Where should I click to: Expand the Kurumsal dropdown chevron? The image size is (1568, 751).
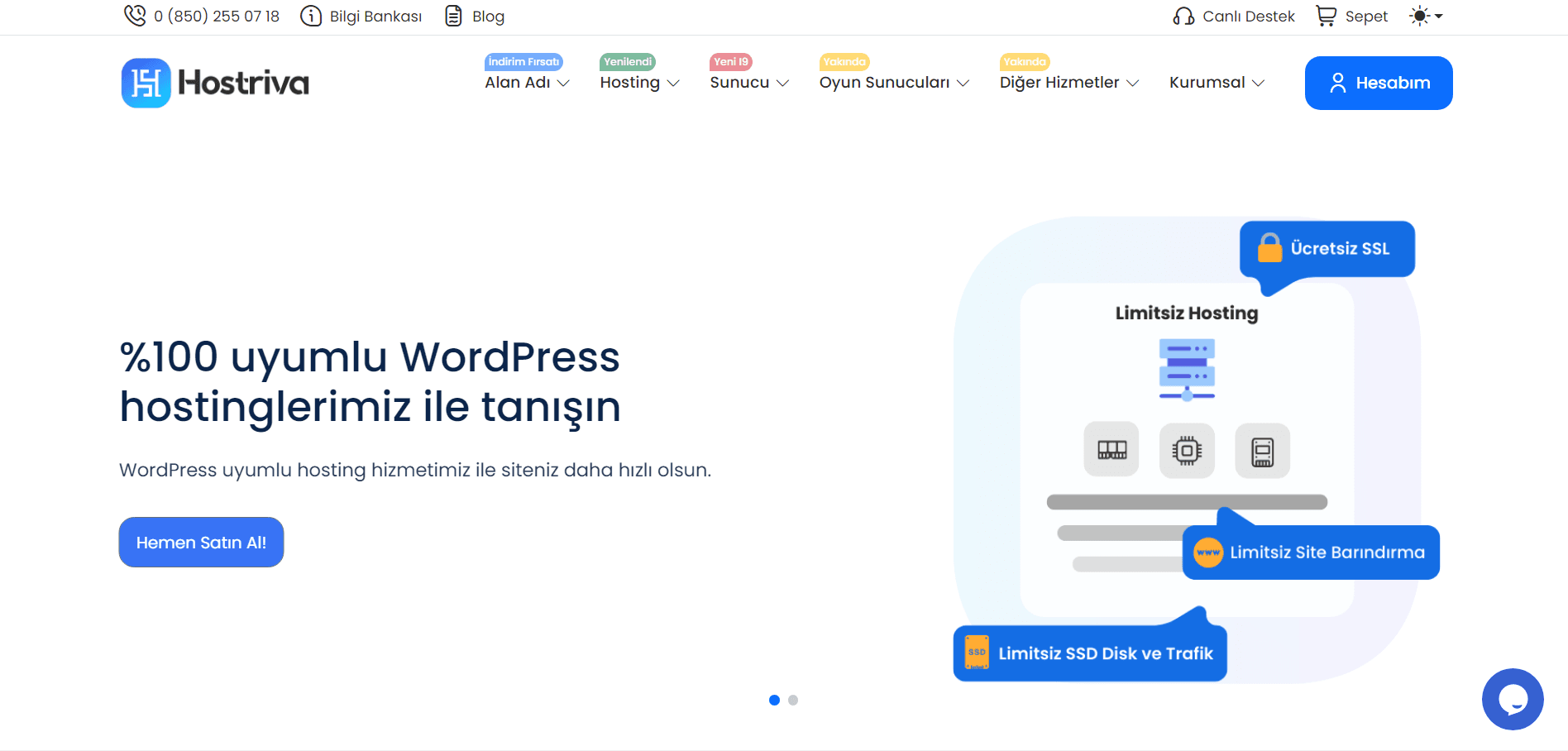(x=1258, y=83)
